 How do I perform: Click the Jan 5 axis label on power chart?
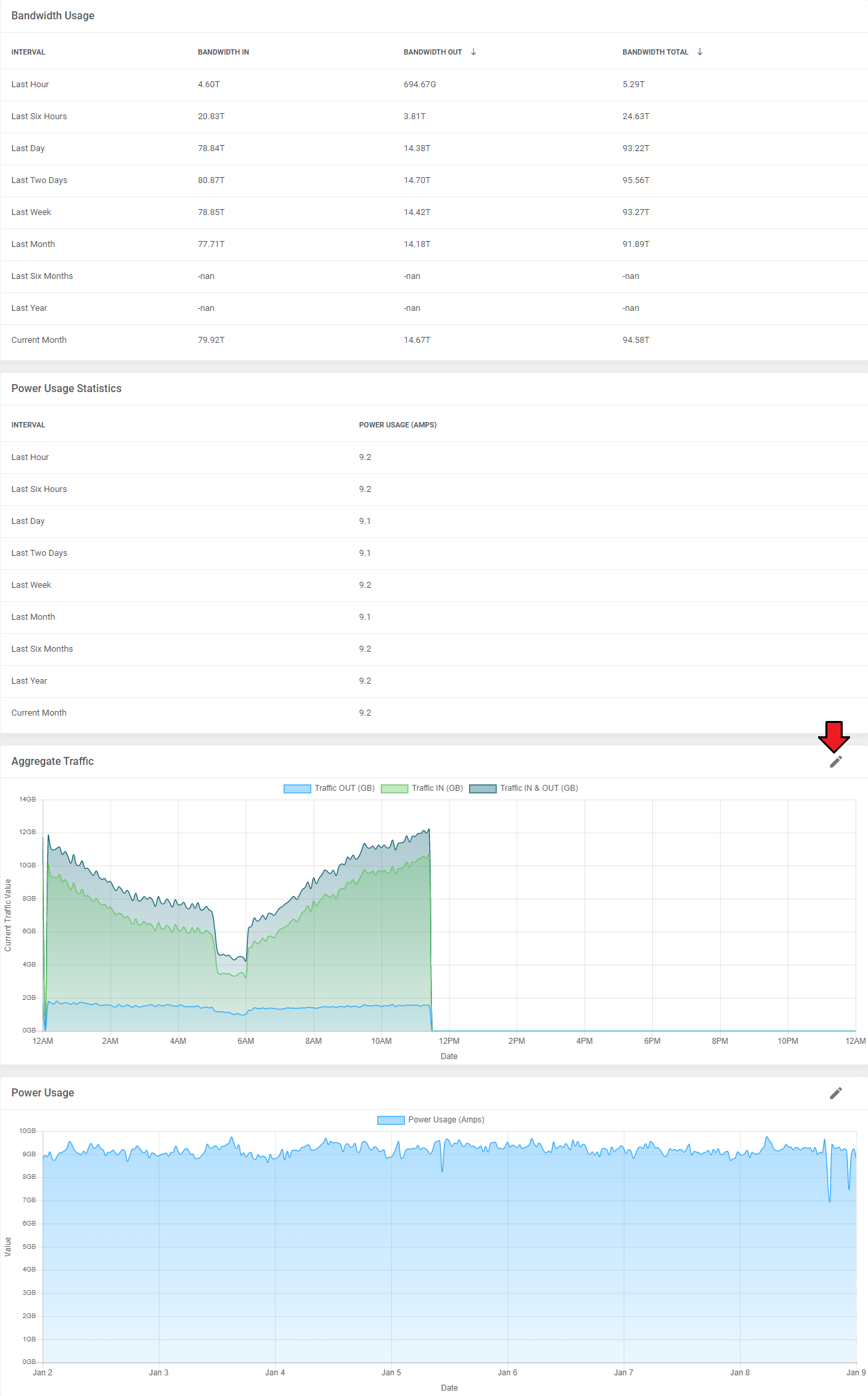(x=391, y=1373)
